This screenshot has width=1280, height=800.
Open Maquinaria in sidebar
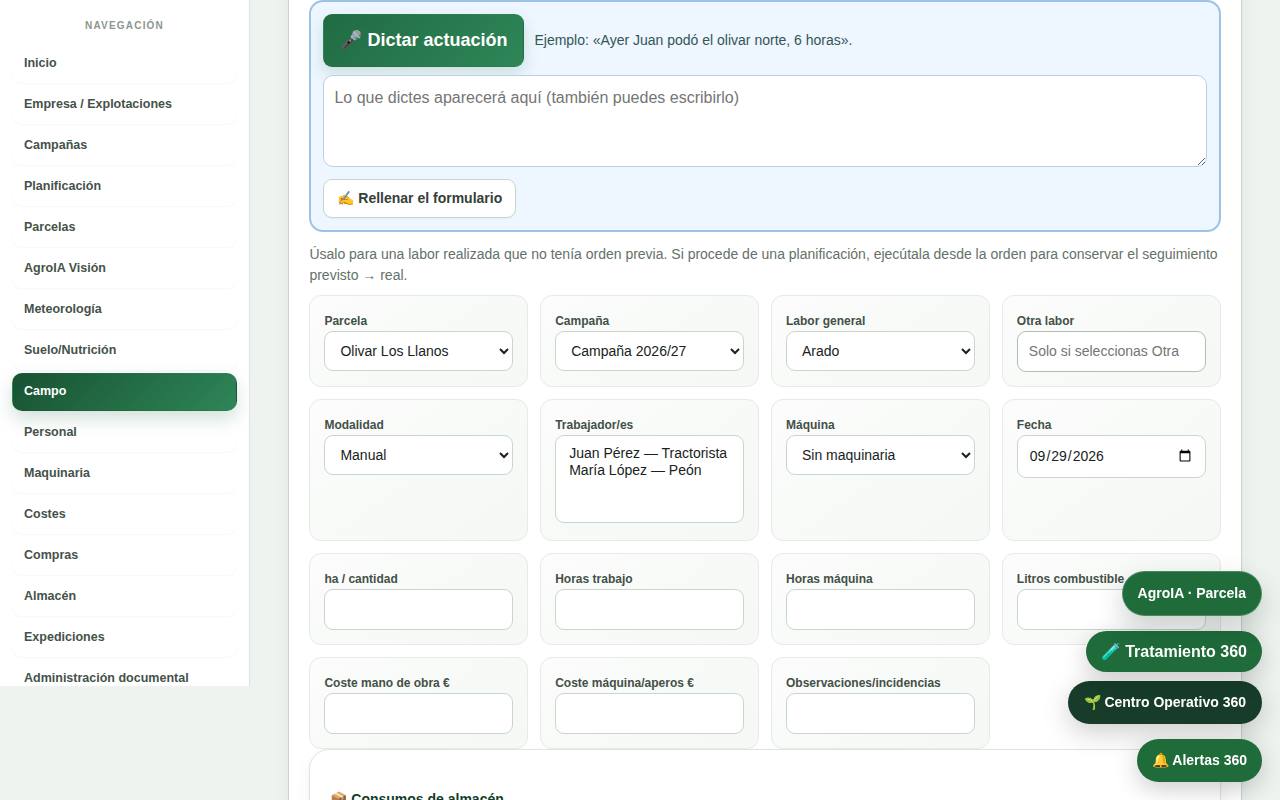tap(124, 473)
